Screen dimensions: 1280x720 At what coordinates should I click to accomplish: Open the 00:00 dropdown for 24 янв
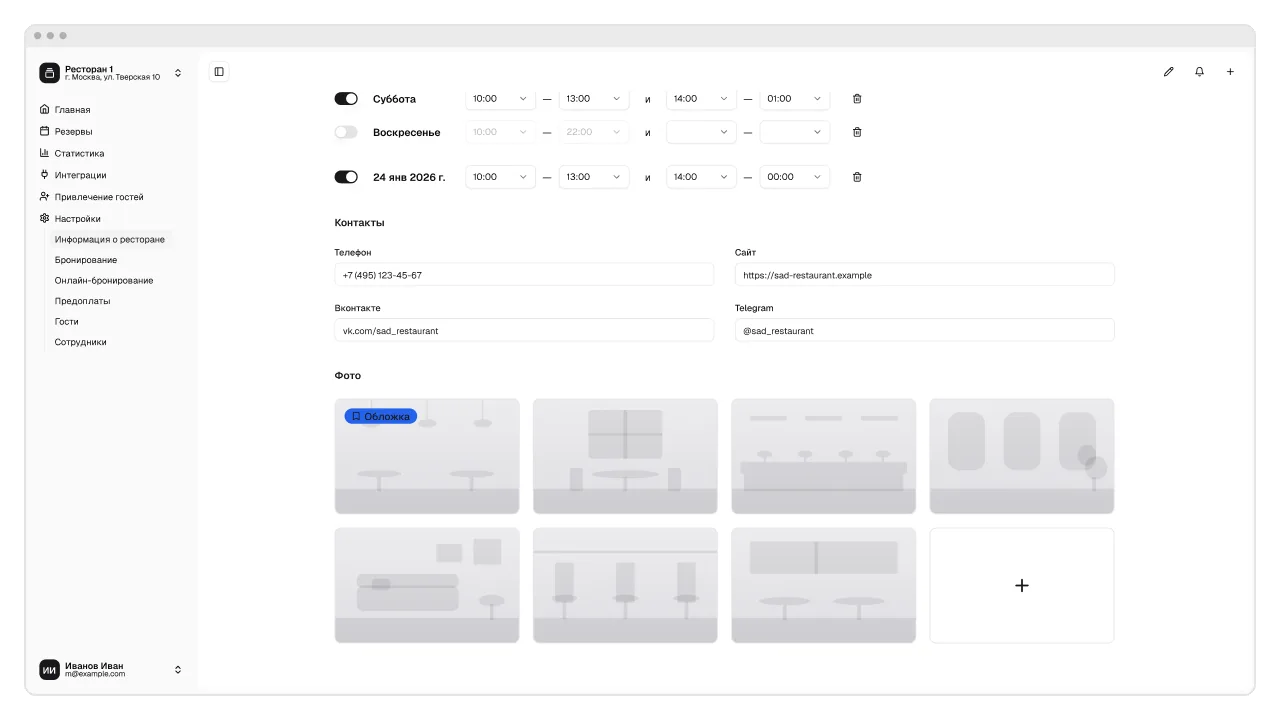pyautogui.click(x=795, y=177)
